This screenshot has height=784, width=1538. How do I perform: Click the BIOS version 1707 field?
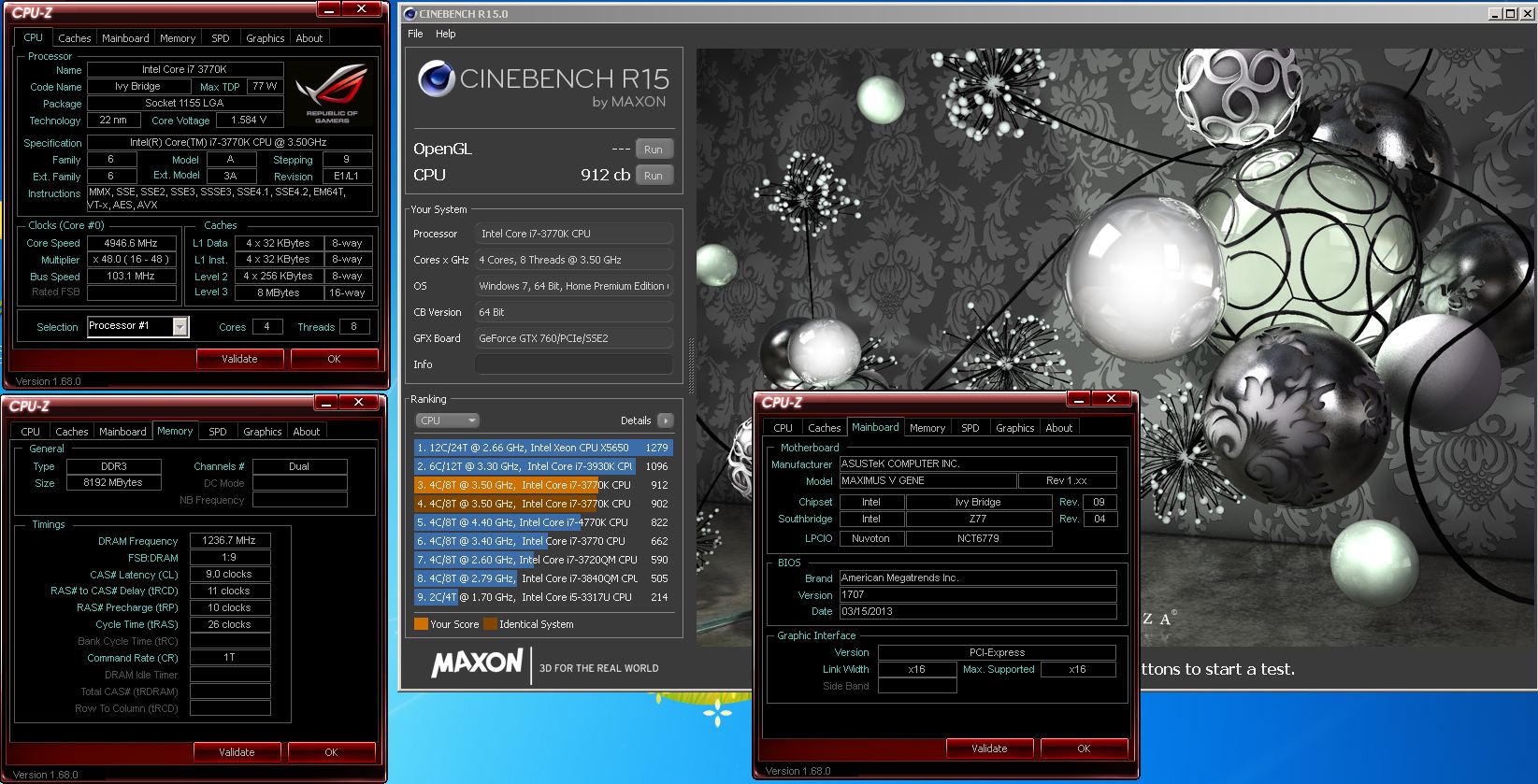978,595
